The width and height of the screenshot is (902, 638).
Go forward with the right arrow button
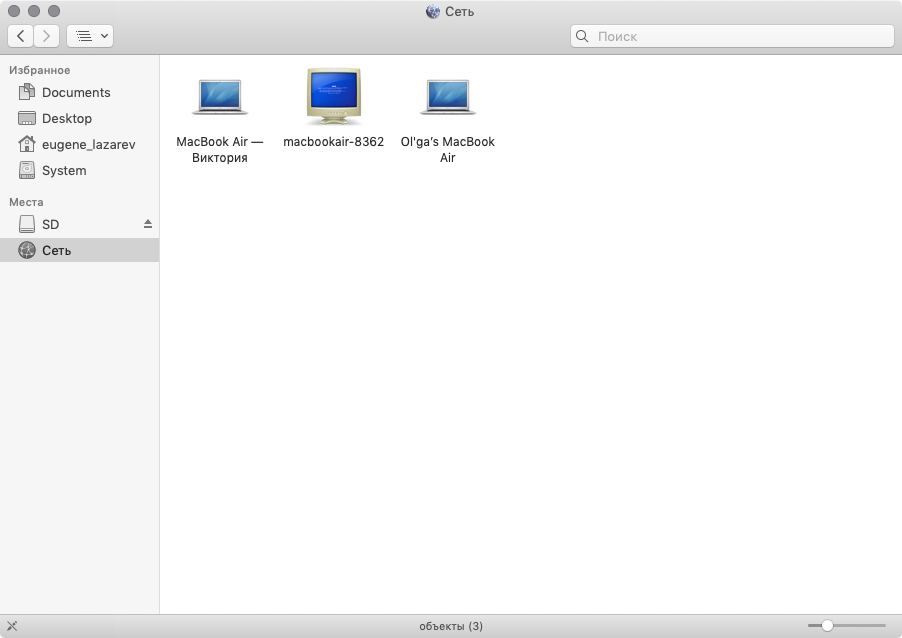point(47,36)
